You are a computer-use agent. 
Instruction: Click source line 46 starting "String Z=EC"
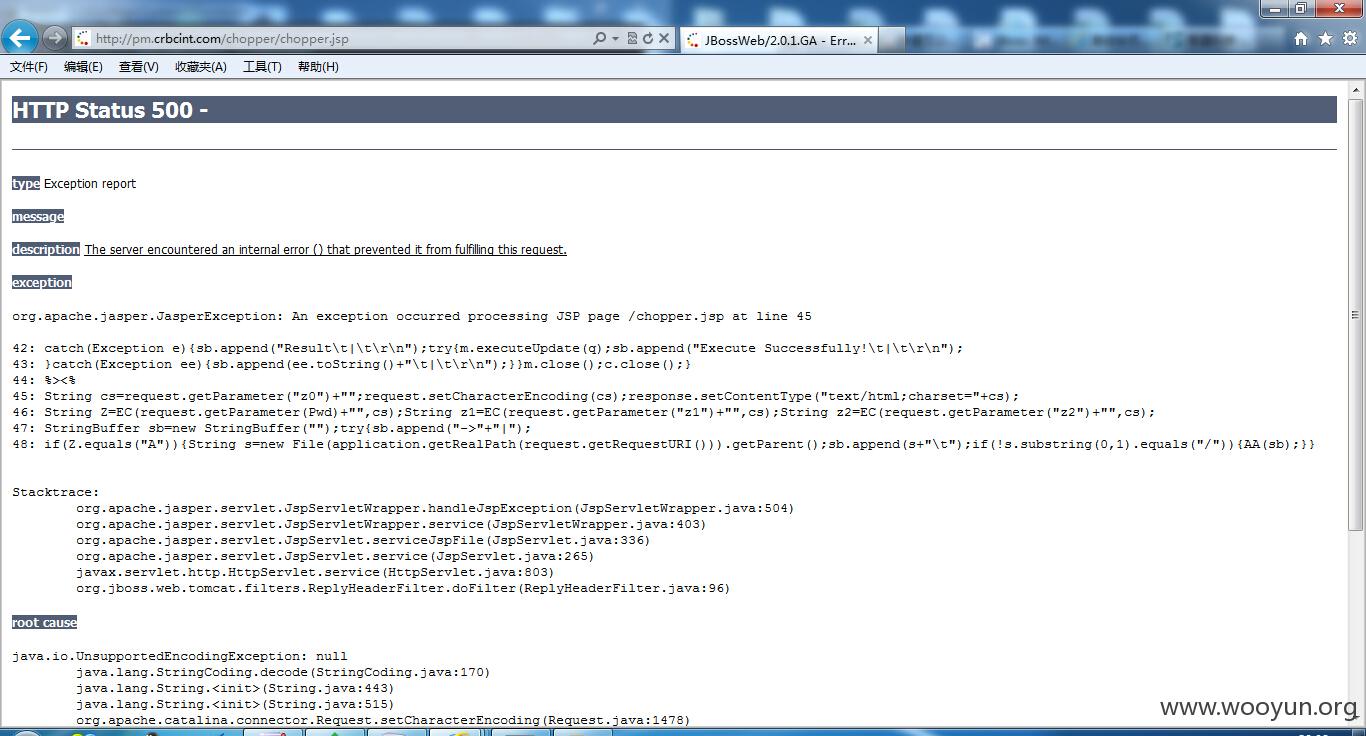pyautogui.click(x=584, y=412)
